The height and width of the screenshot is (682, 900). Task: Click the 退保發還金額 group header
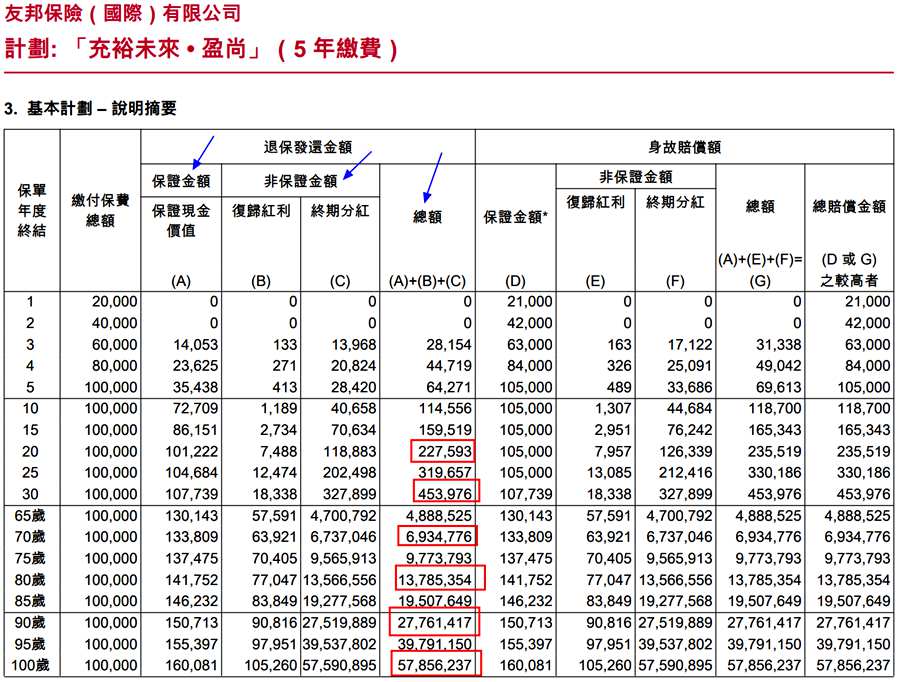coord(307,148)
